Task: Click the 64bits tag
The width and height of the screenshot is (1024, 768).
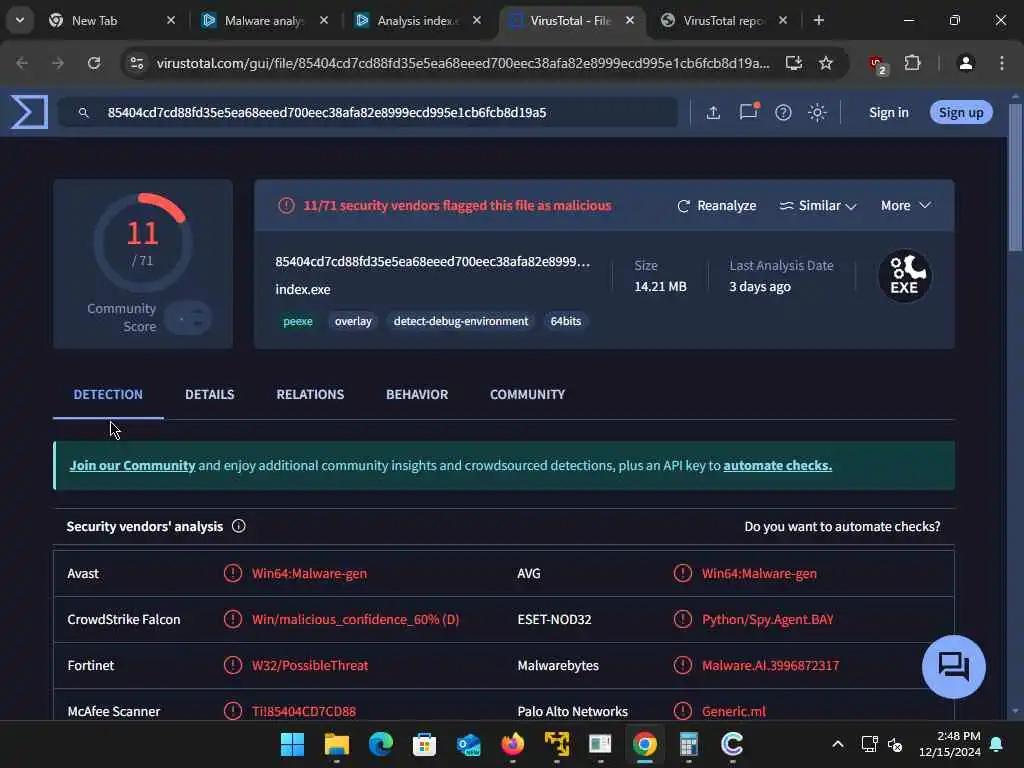Action: [566, 321]
